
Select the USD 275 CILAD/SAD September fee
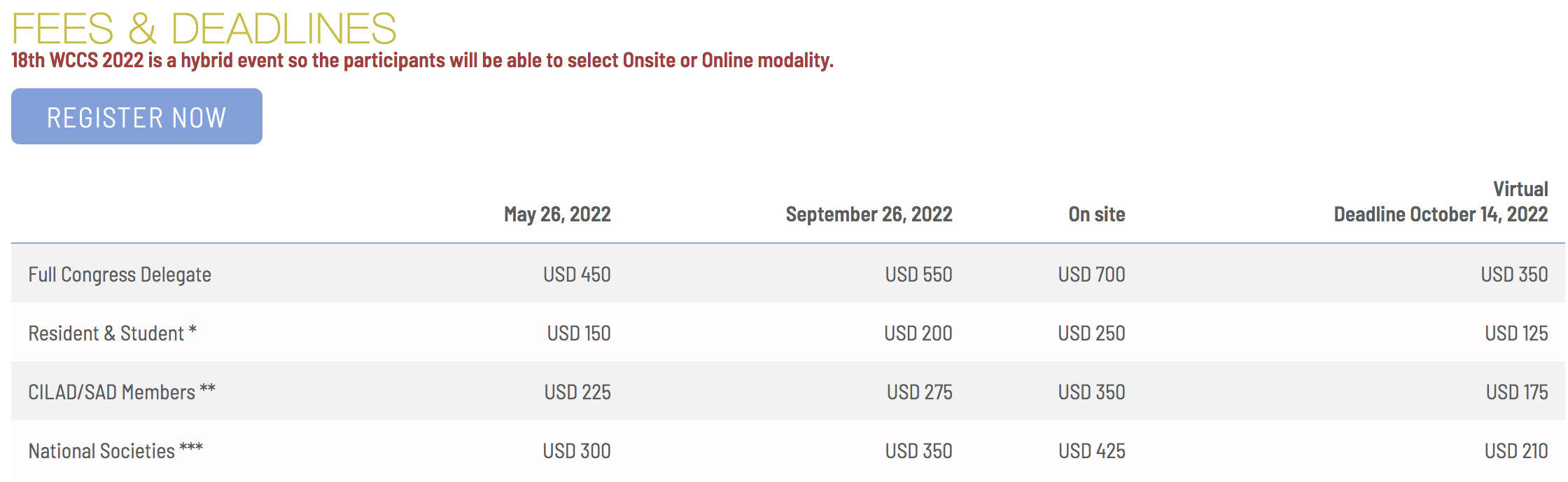pyautogui.click(x=919, y=392)
